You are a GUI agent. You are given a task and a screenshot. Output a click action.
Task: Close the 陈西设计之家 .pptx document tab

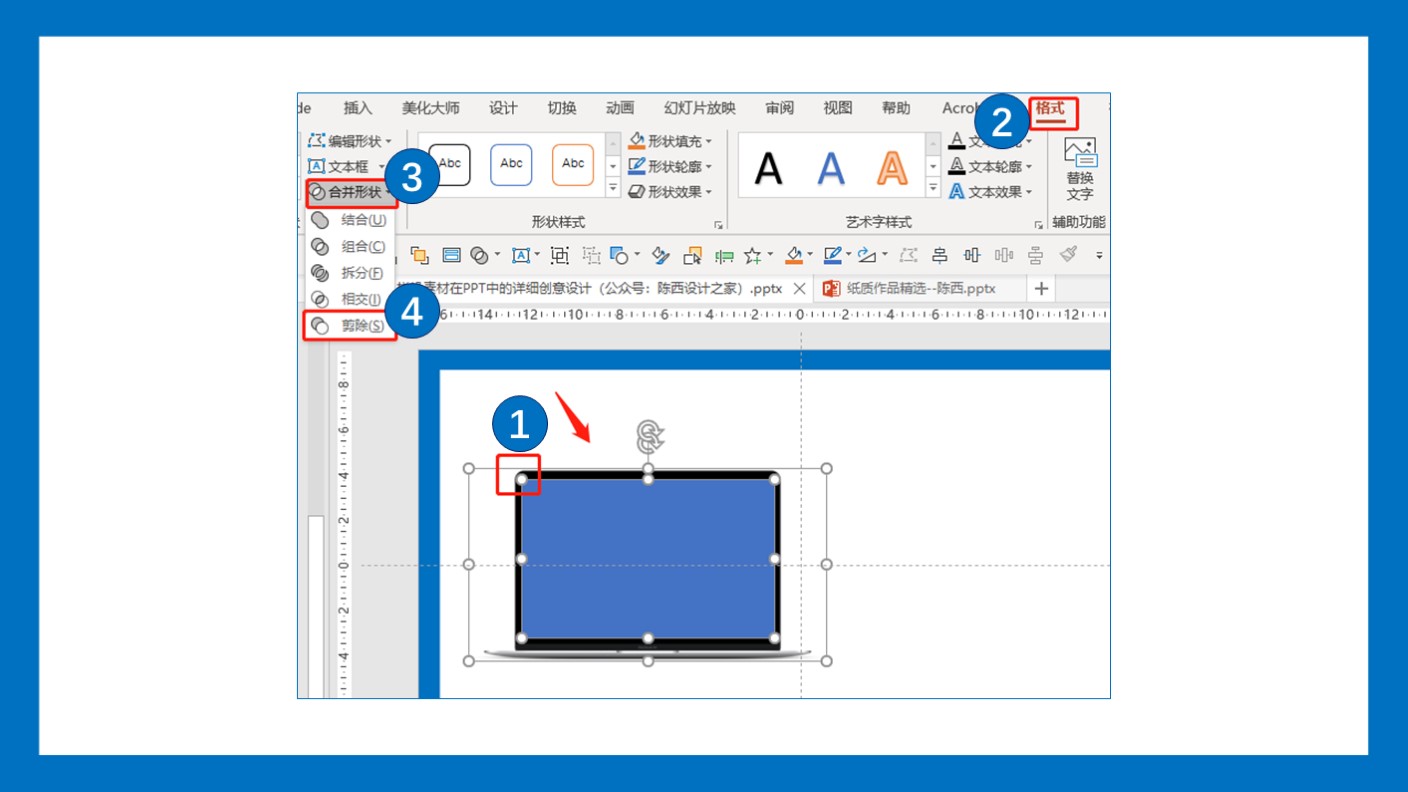pos(799,289)
